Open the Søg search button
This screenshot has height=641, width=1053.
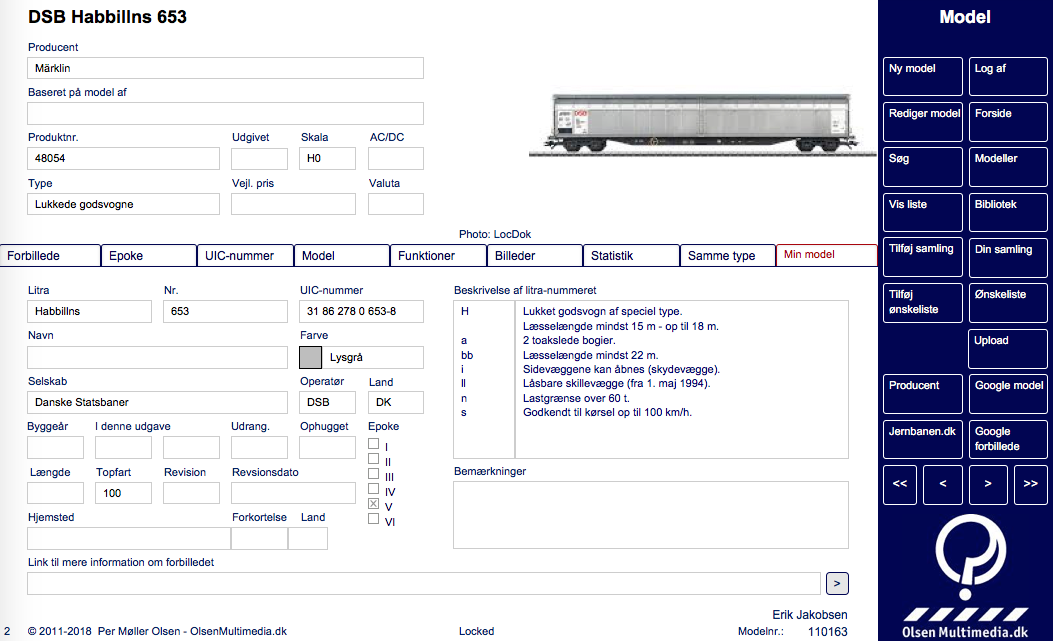point(923,167)
